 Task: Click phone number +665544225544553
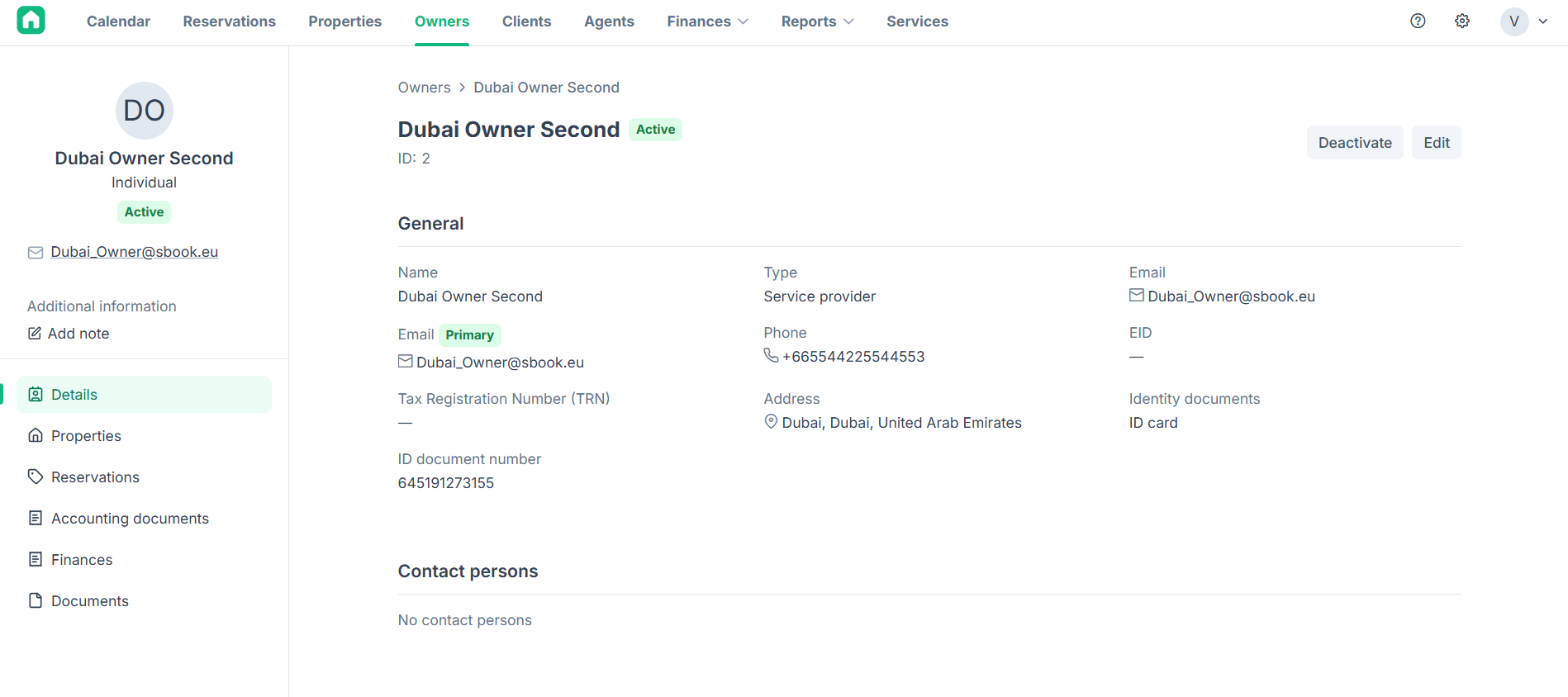pos(853,357)
